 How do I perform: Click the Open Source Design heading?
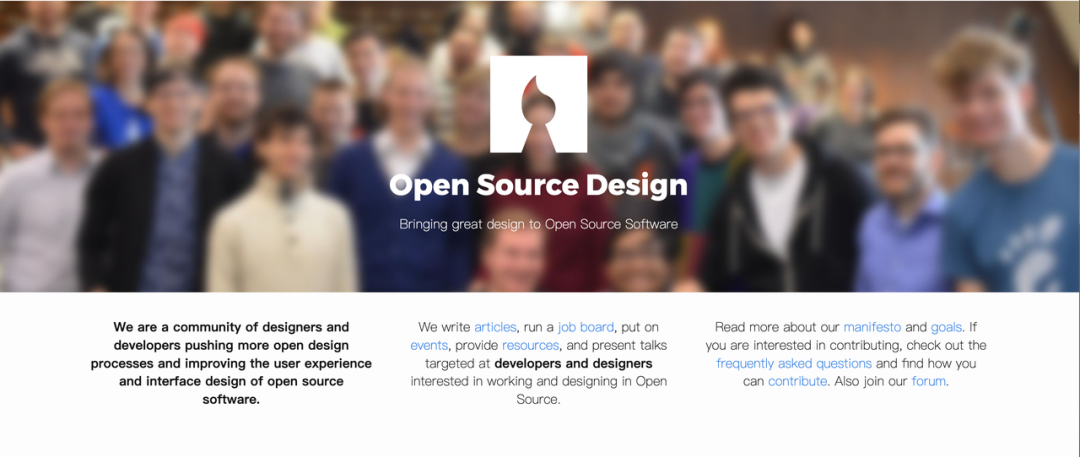point(538,185)
